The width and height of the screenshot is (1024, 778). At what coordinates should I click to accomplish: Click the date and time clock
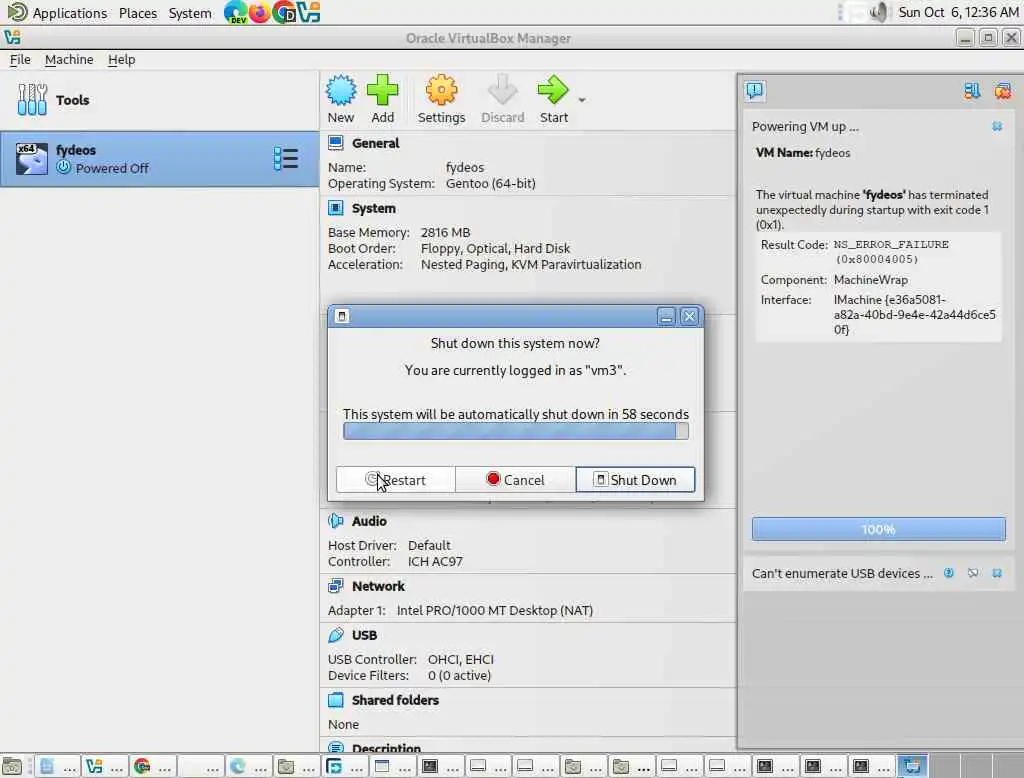(x=958, y=12)
